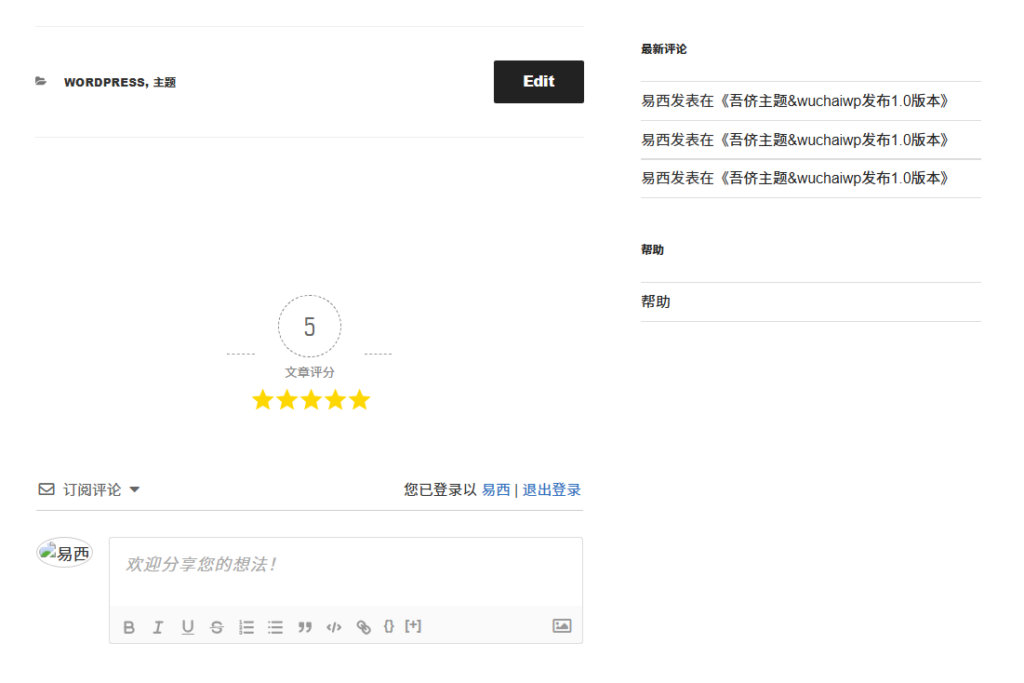Click the image upload icon
The width and height of the screenshot is (1024, 683).
[x=562, y=626]
